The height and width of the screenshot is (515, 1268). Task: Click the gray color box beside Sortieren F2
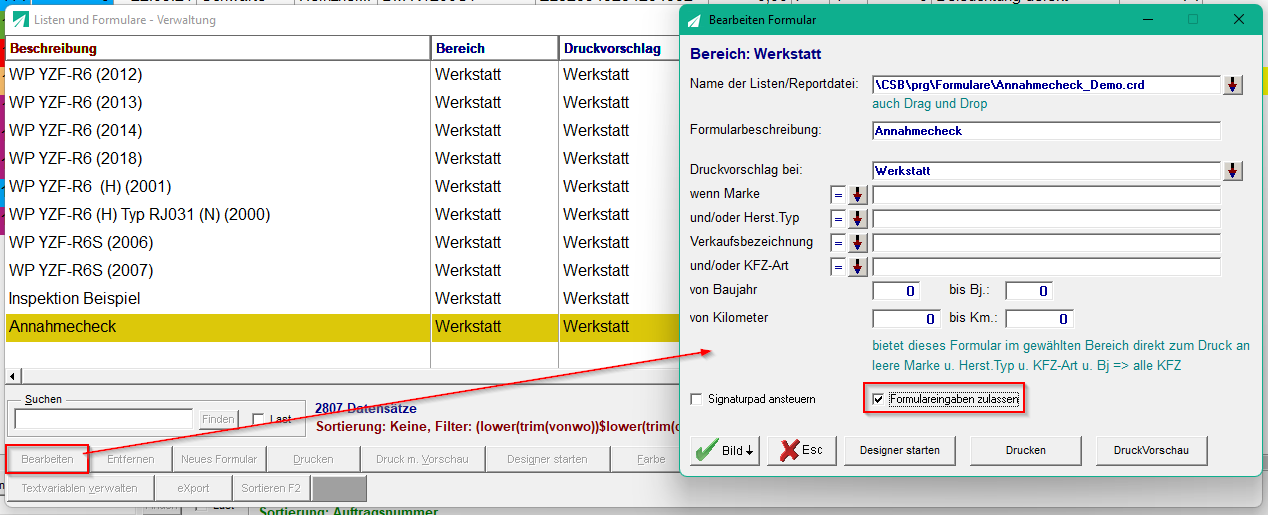point(339,488)
